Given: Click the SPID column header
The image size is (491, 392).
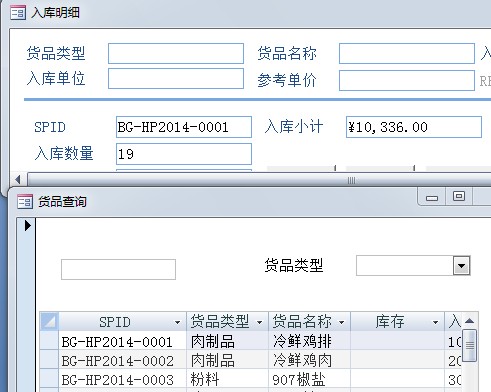Looking at the screenshot, I should [x=122, y=322].
